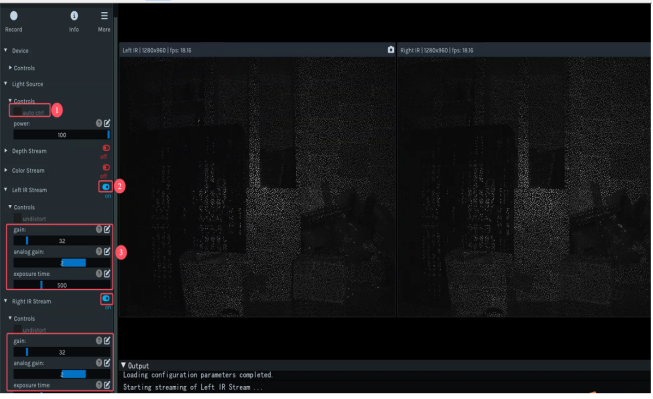Collapse the Left IR Stream section
The width and height of the screenshot is (653, 399).
coord(6,190)
